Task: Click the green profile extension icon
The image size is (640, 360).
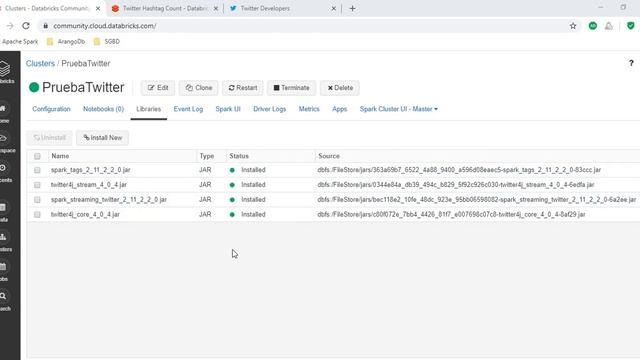Action: [593, 26]
